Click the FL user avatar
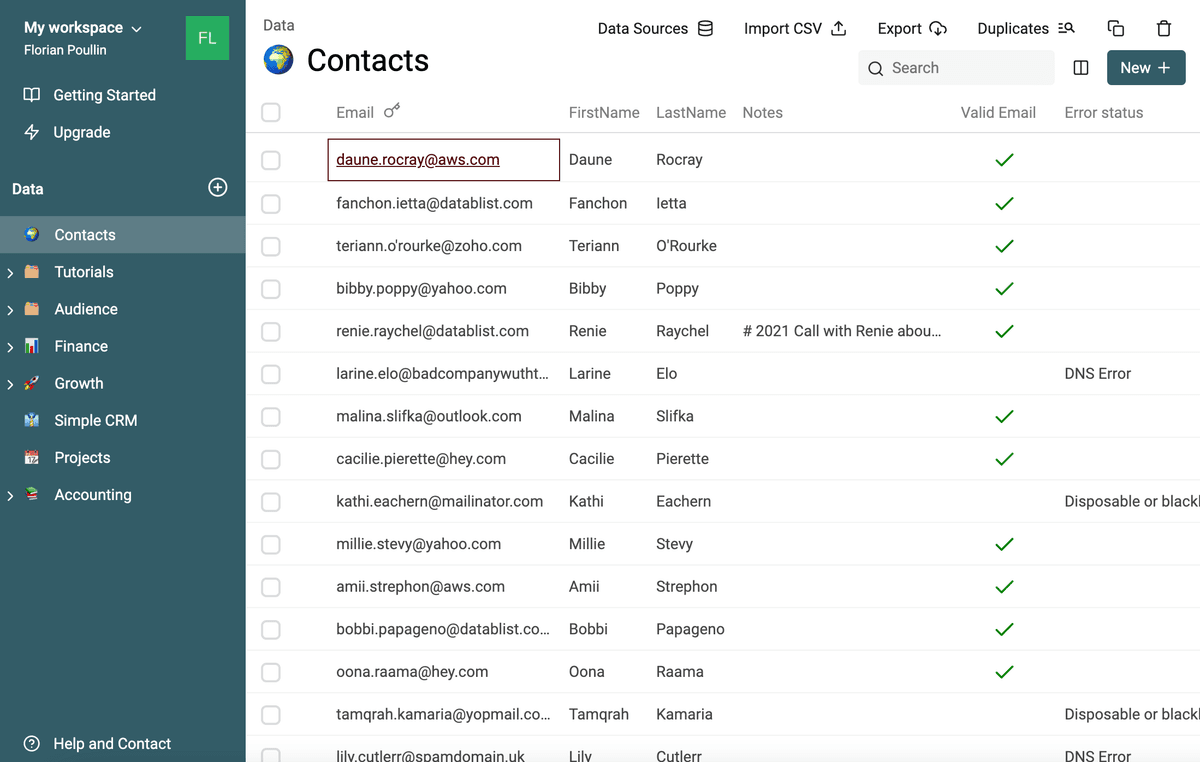Image resolution: width=1200 pixels, height=762 pixels. [x=207, y=39]
